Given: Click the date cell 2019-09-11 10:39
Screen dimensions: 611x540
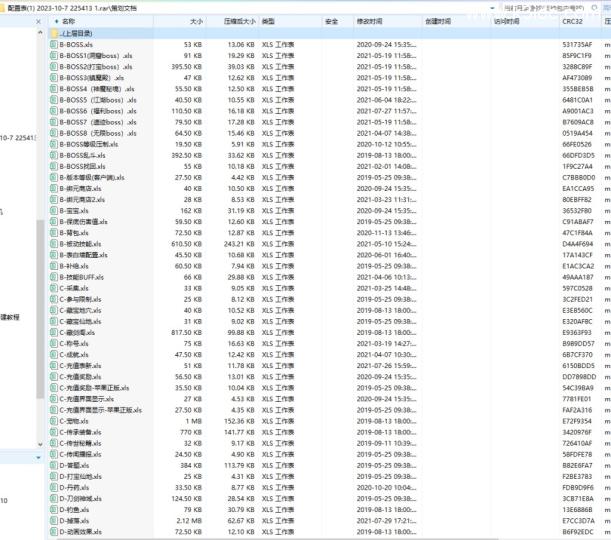Looking at the screenshot, I should coord(386,443).
